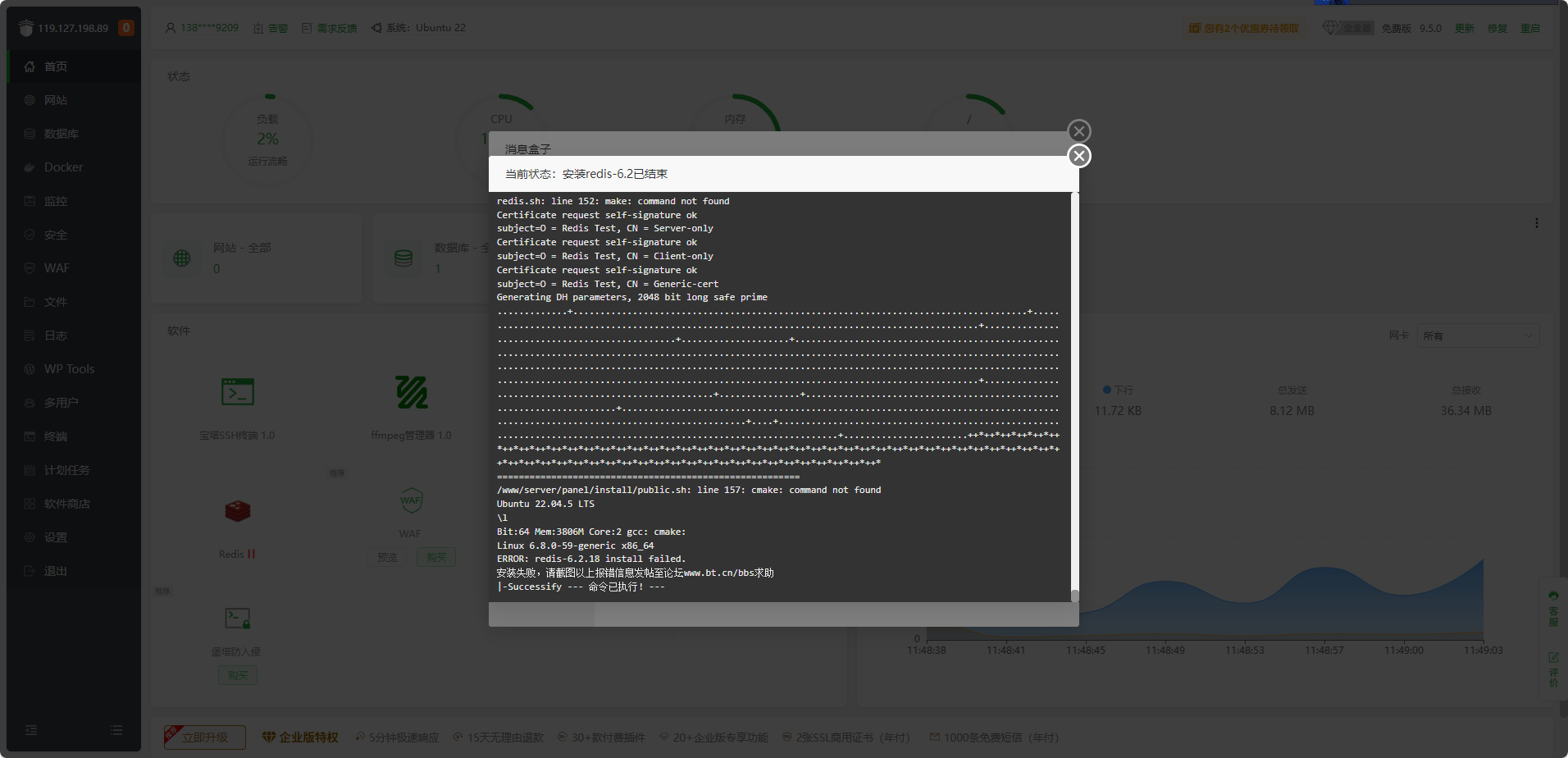The width and height of the screenshot is (1568, 758).
Task: Click the Redis software icon
Action: point(238,511)
